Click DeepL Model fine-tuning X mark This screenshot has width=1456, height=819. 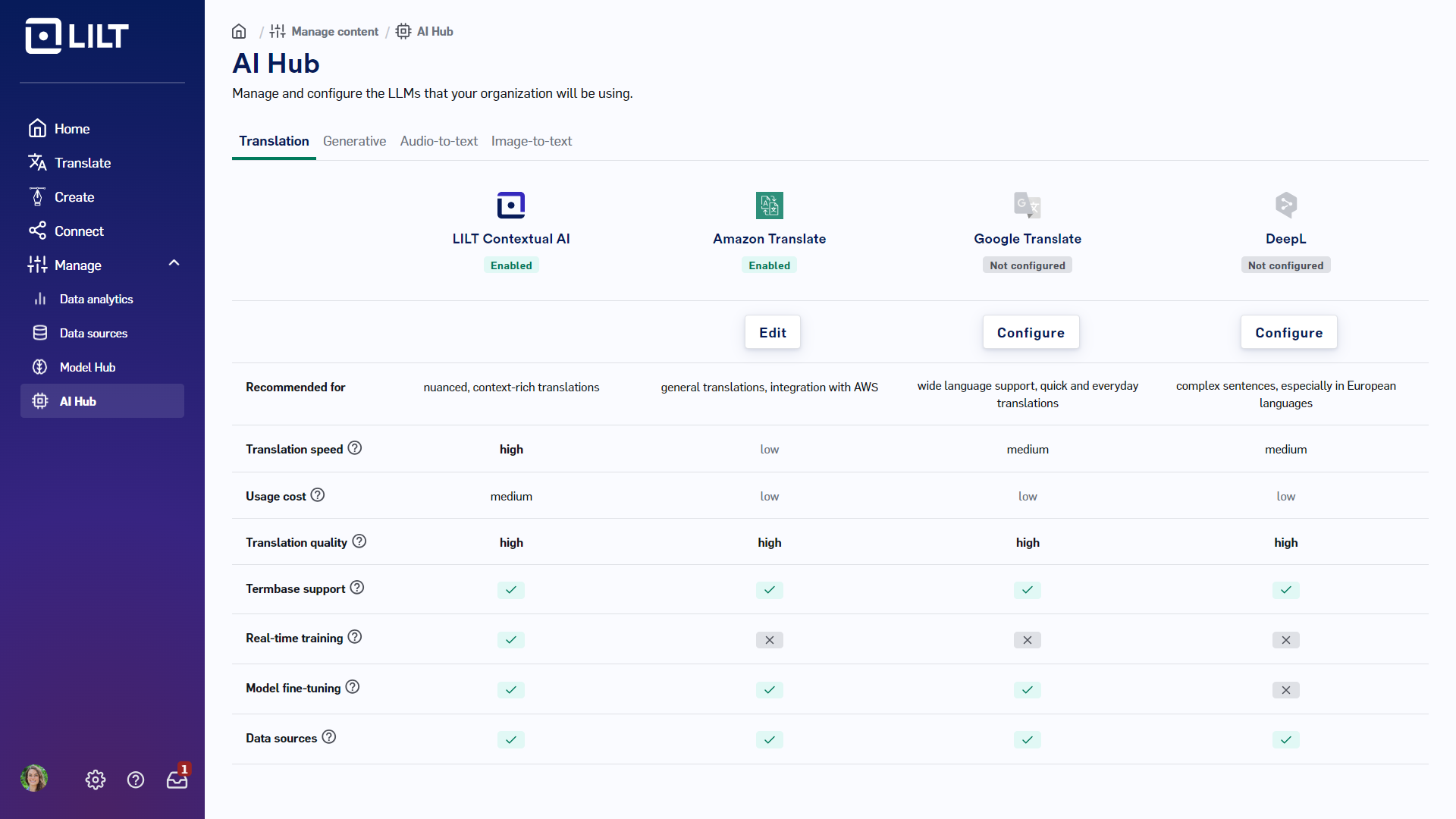(x=1286, y=690)
